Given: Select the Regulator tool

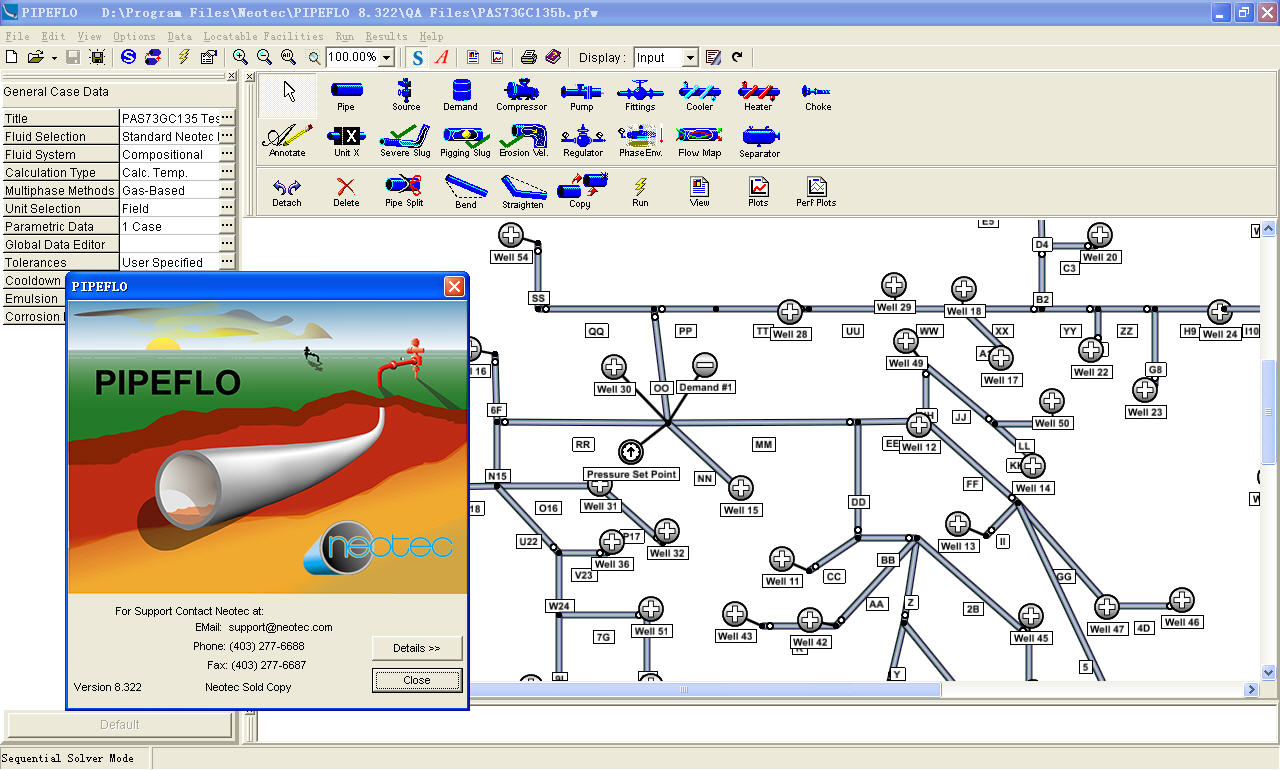Looking at the screenshot, I should point(582,141).
